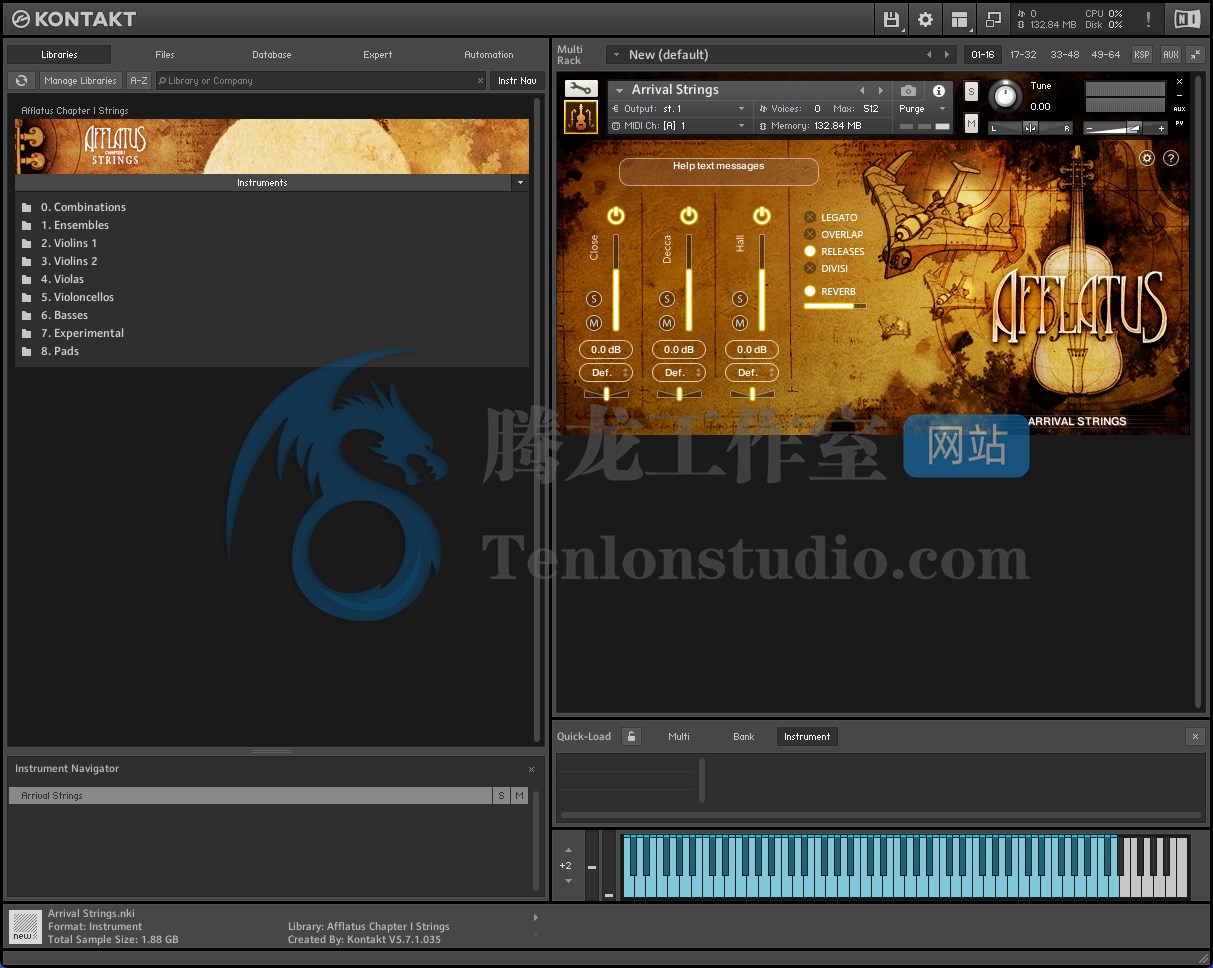Click the Manage Libraries button
This screenshot has width=1213, height=968.
tap(81, 80)
